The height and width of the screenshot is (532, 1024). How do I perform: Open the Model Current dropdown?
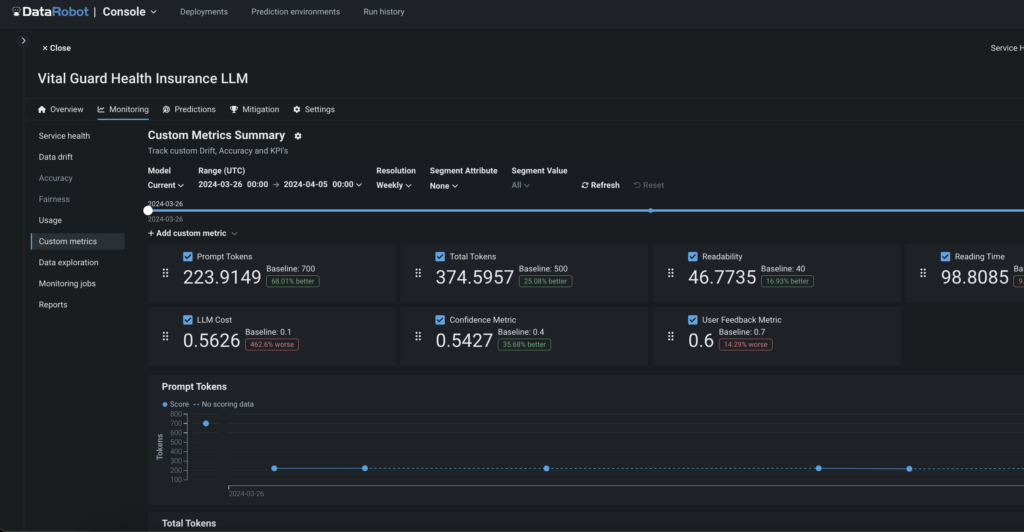click(166, 185)
